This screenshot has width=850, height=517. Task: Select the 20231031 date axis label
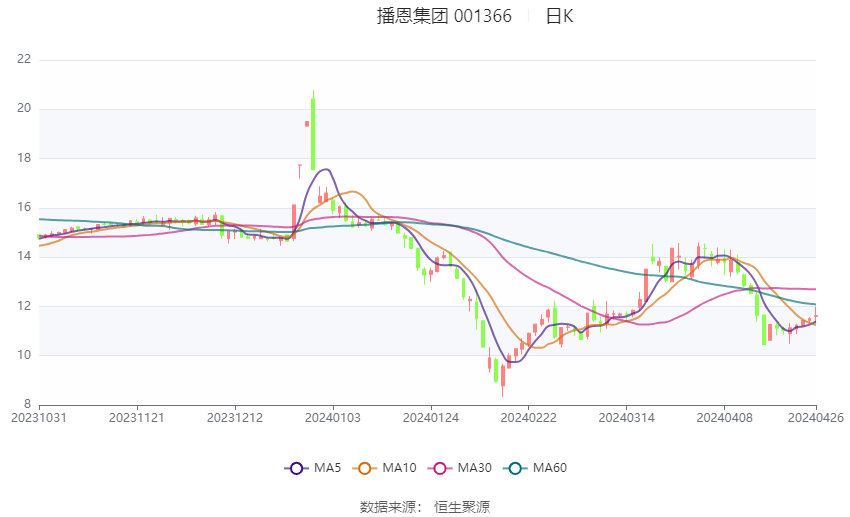pos(39,418)
